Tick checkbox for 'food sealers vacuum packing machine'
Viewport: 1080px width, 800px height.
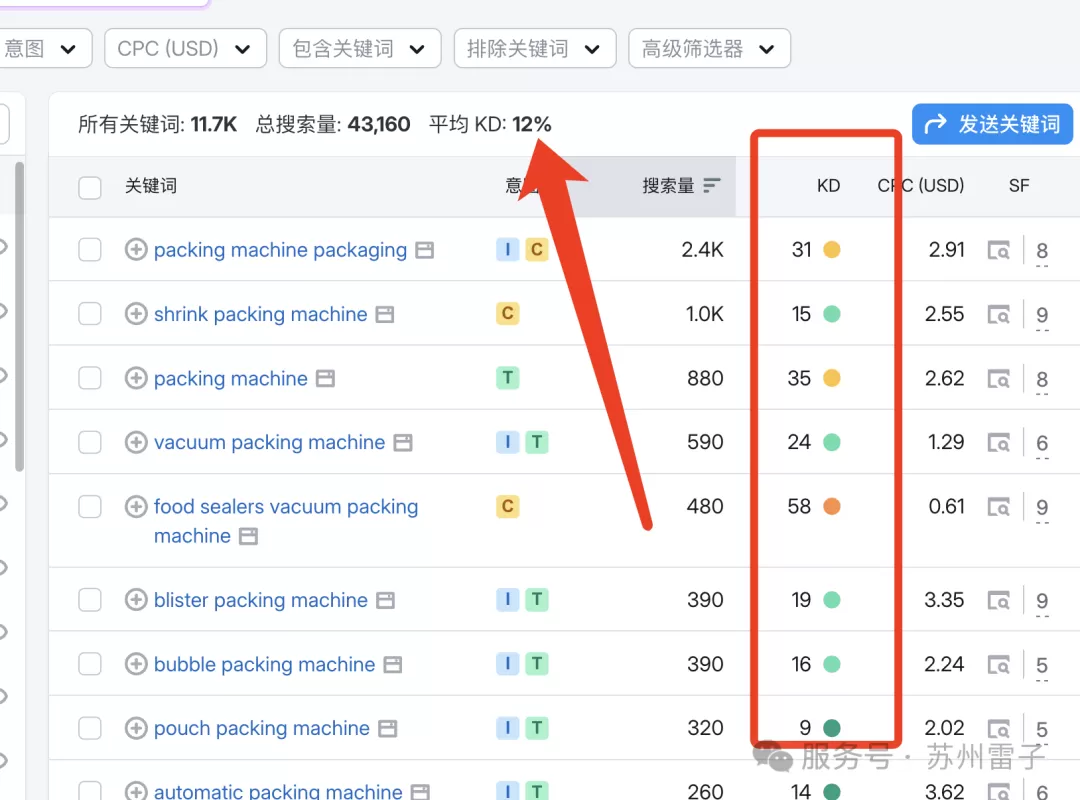[x=90, y=506]
